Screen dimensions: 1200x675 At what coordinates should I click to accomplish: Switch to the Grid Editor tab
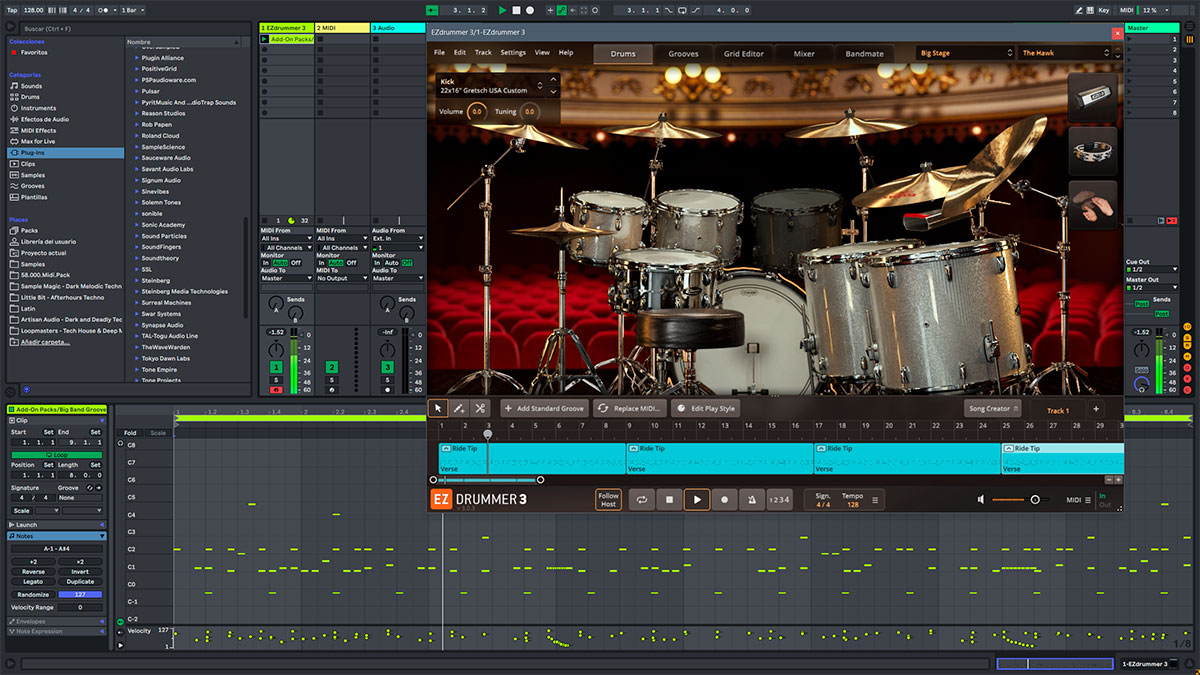coord(744,54)
